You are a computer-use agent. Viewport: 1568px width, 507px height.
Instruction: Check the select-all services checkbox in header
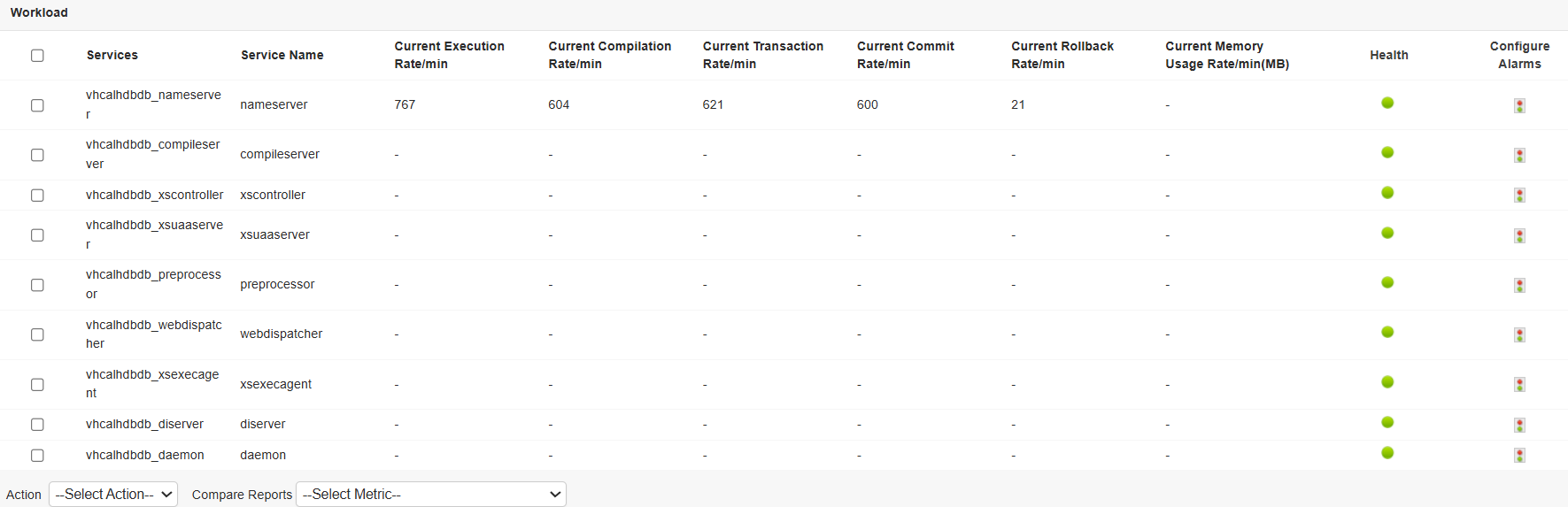(37, 55)
